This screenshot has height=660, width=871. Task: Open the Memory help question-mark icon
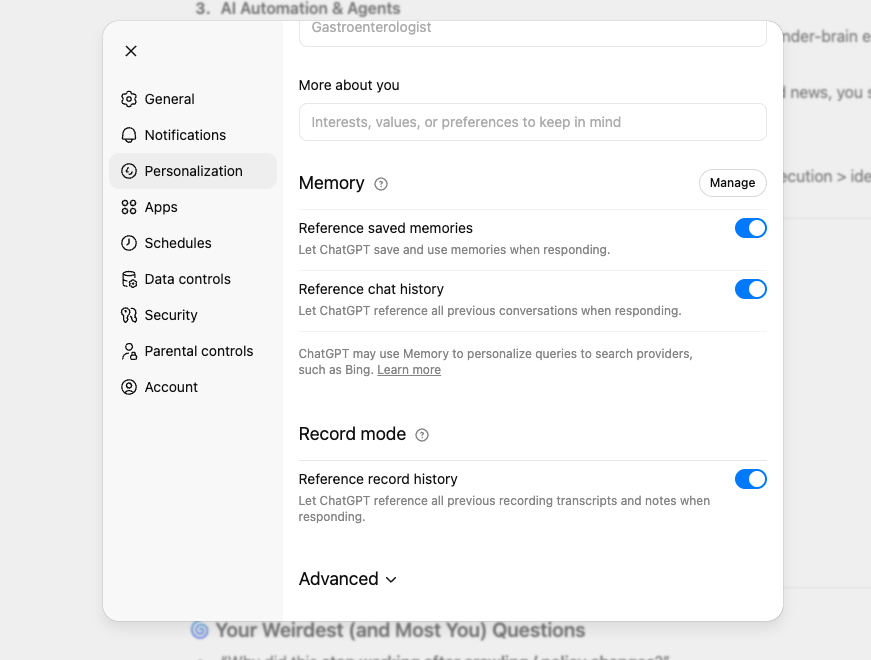click(x=381, y=184)
